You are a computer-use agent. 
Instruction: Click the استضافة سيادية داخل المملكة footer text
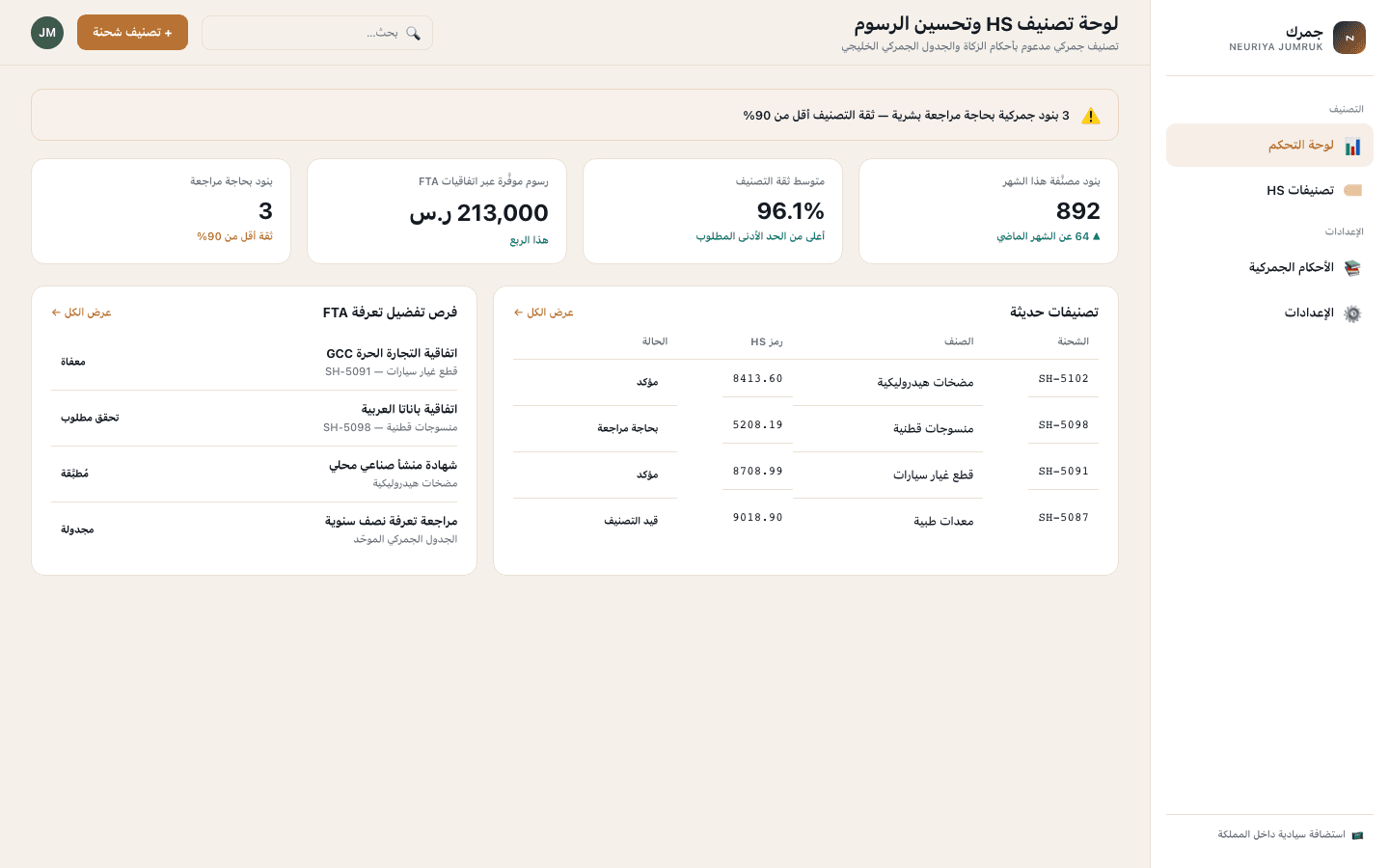1281,835
